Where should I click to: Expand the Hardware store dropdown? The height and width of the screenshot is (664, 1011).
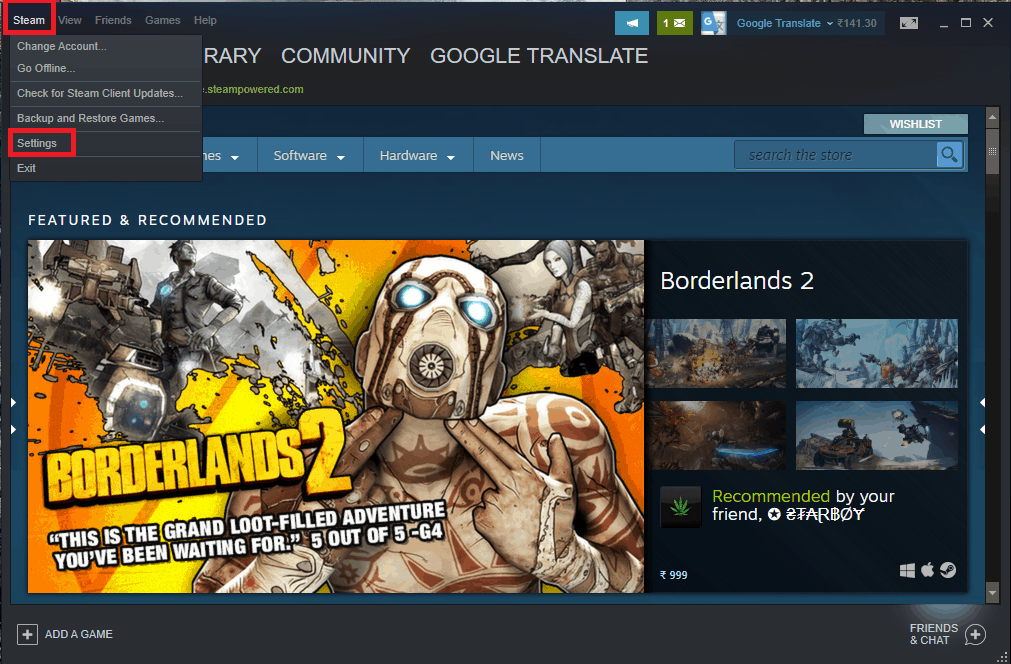point(417,155)
